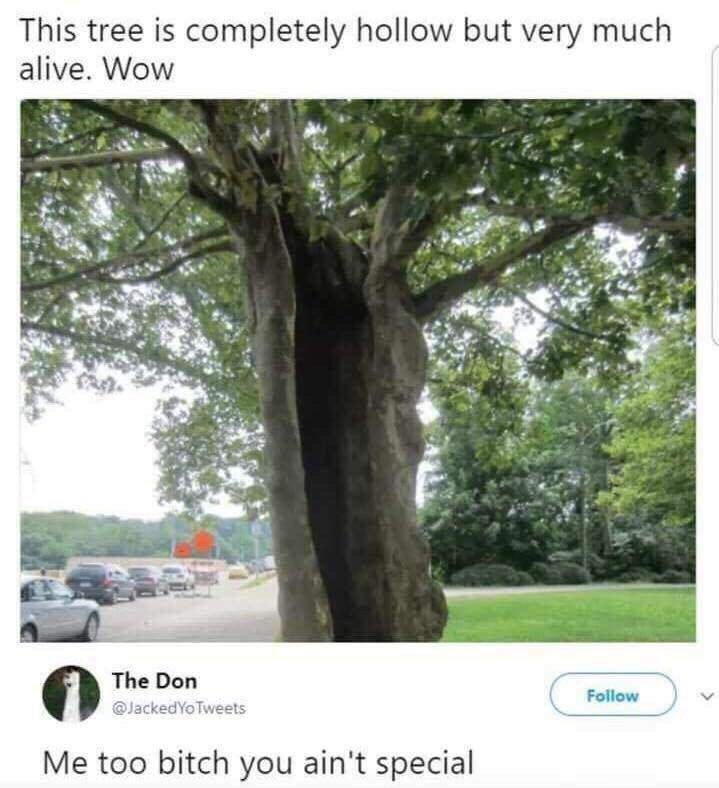719x788 pixels.
Task: Select the reply text "Me too bitch you ain't special"
Action: pyautogui.click(x=258, y=762)
